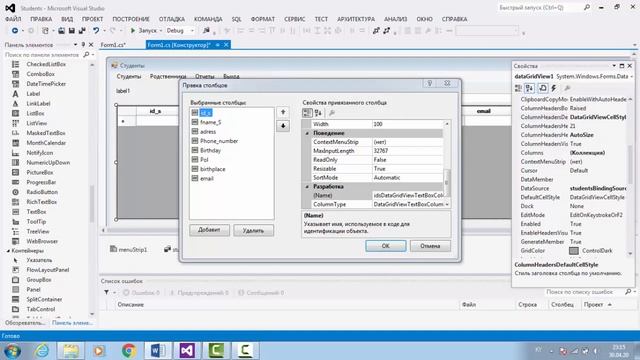Move the selected column up with arrow button
This screenshot has height=360, width=640.
click(x=283, y=112)
